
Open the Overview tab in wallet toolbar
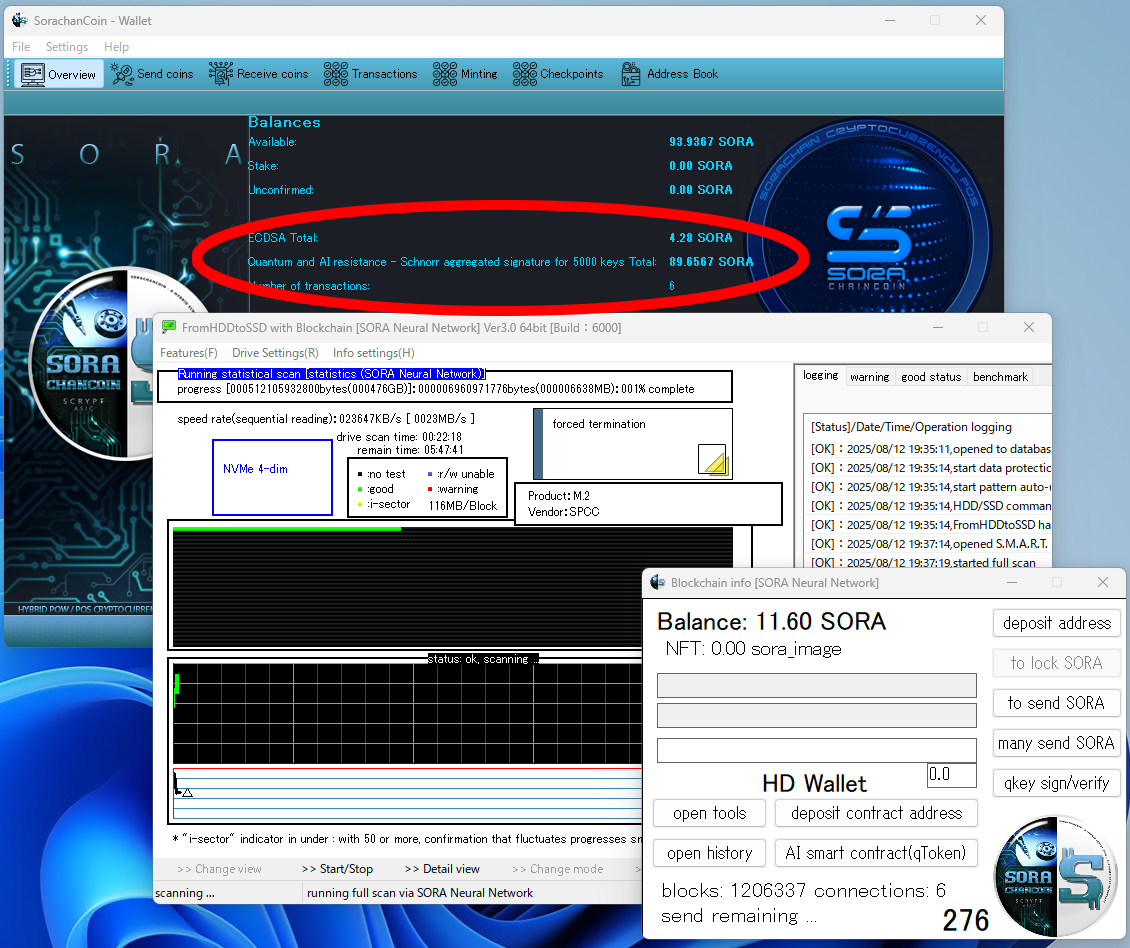[x=58, y=74]
